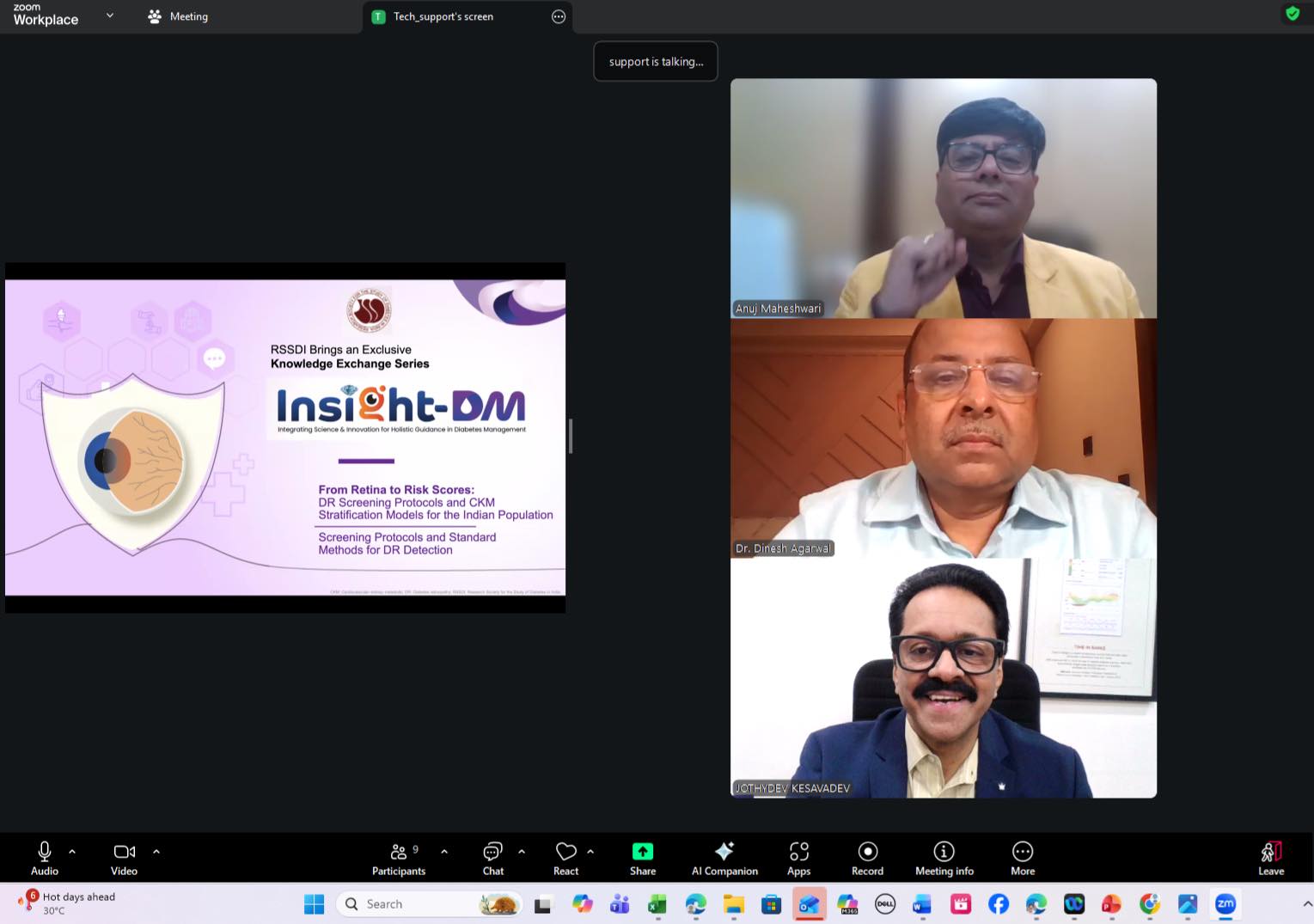Open Meeting info details
Image resolution: width=1314 pixels, height=924 pixels.
tap(944, 858)
